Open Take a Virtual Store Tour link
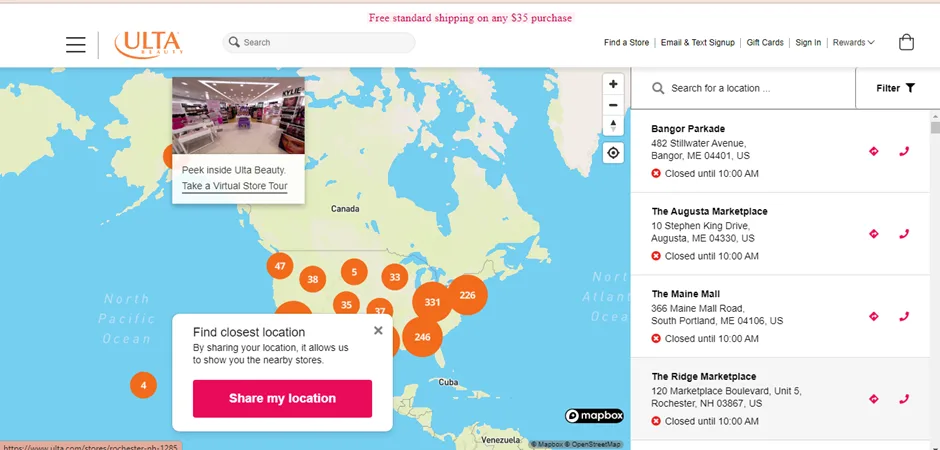Image resolution: width=940 pixels, height=450 pixels. 234,186
